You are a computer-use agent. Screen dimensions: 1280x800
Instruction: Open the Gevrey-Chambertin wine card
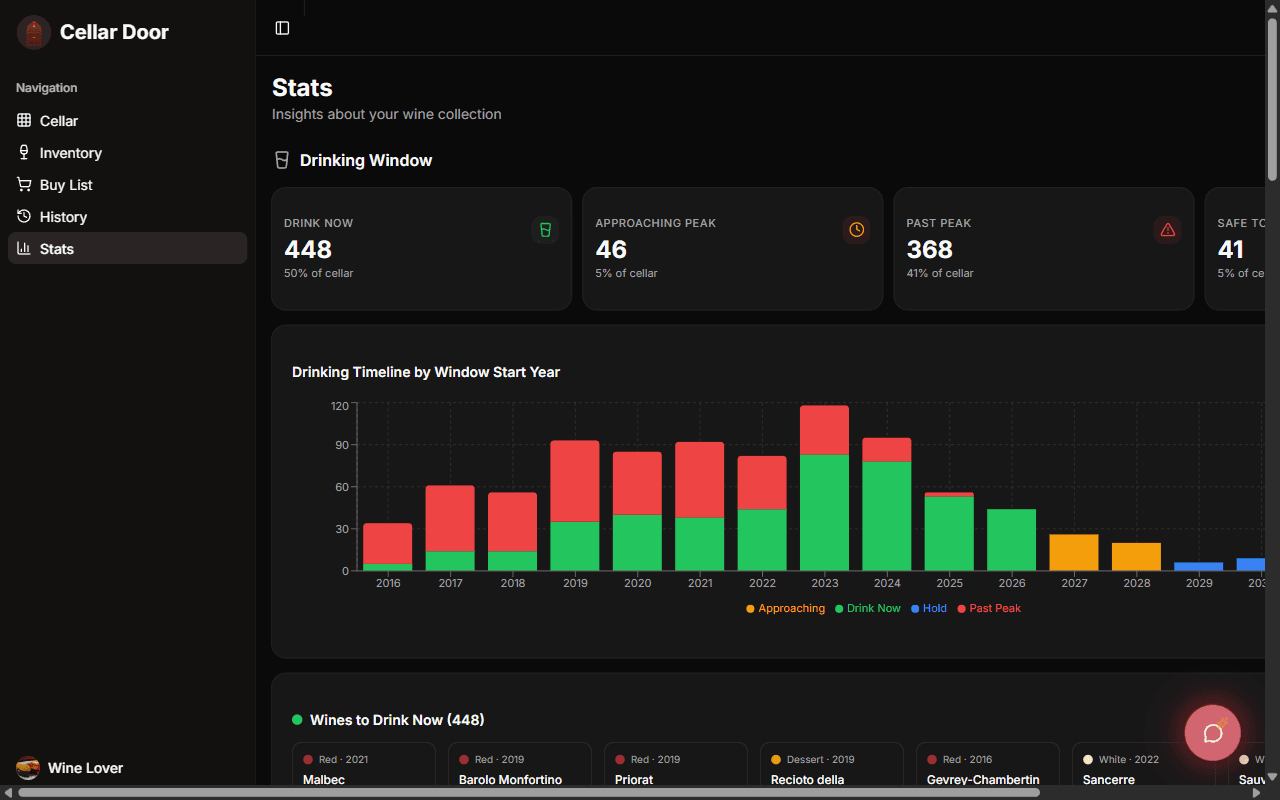988,765
